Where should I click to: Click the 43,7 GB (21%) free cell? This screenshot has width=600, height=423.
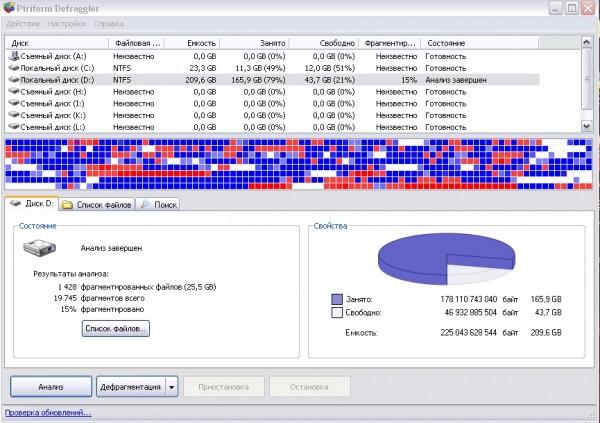coord(329,80)
